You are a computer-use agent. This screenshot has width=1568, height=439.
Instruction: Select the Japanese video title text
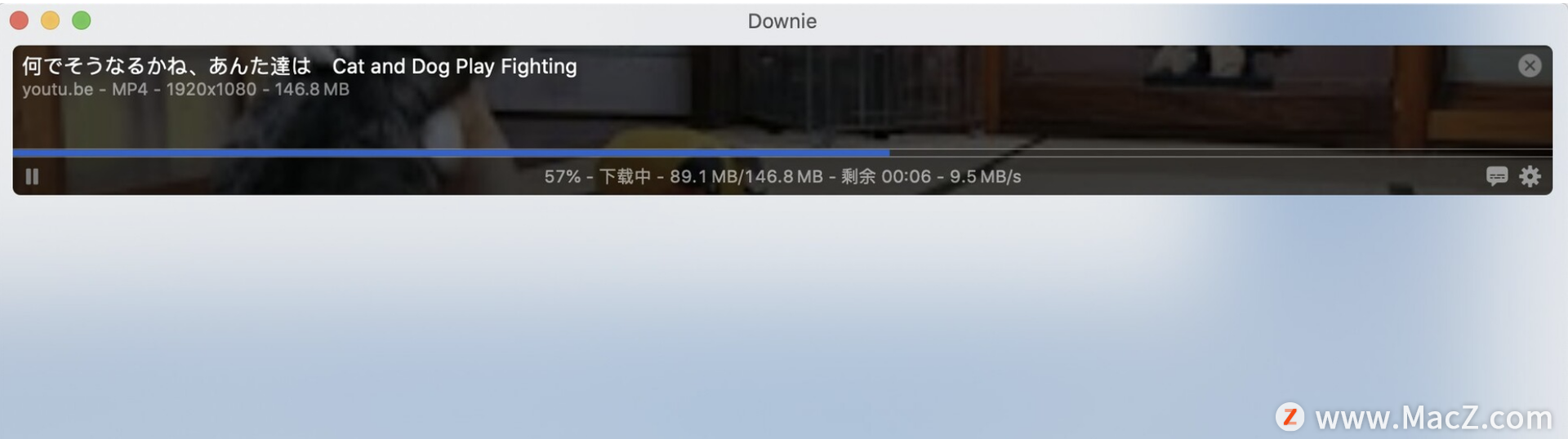tap(167, 66)
